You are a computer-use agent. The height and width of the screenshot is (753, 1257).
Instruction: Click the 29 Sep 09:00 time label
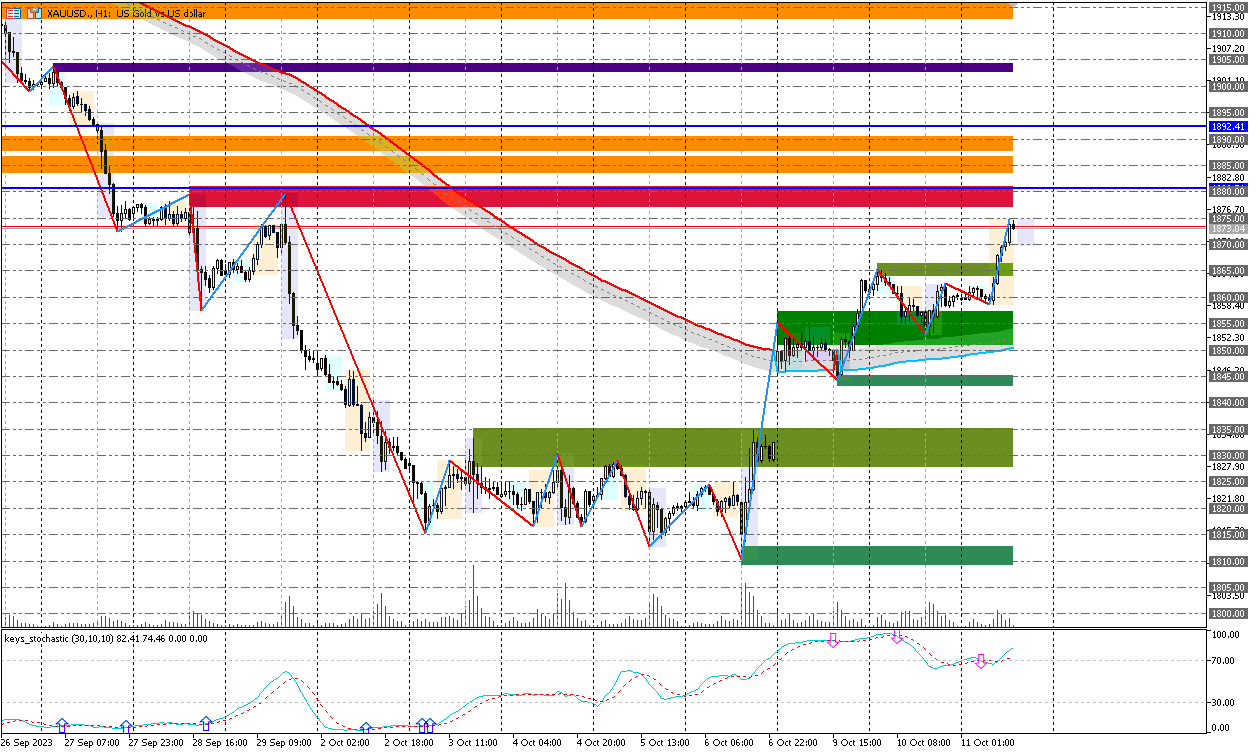coord(285,743)
